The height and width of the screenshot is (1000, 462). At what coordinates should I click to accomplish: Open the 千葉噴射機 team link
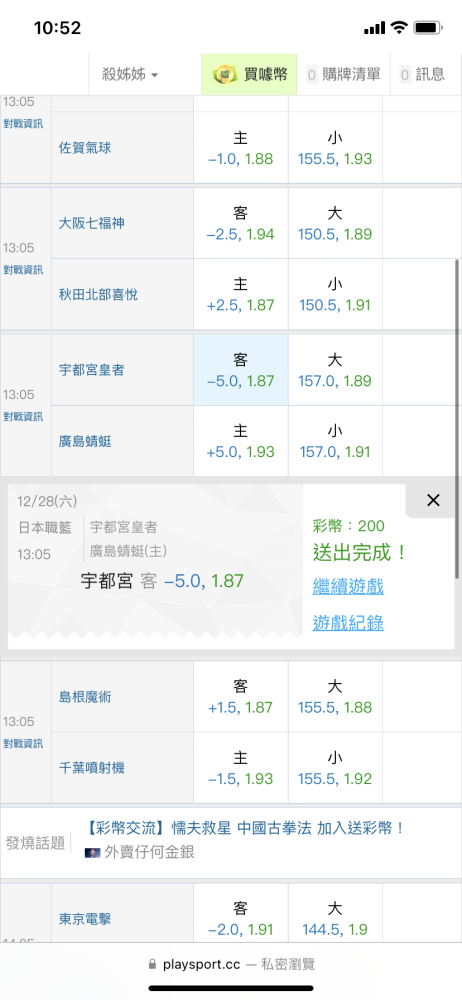[x=91, y=768]
